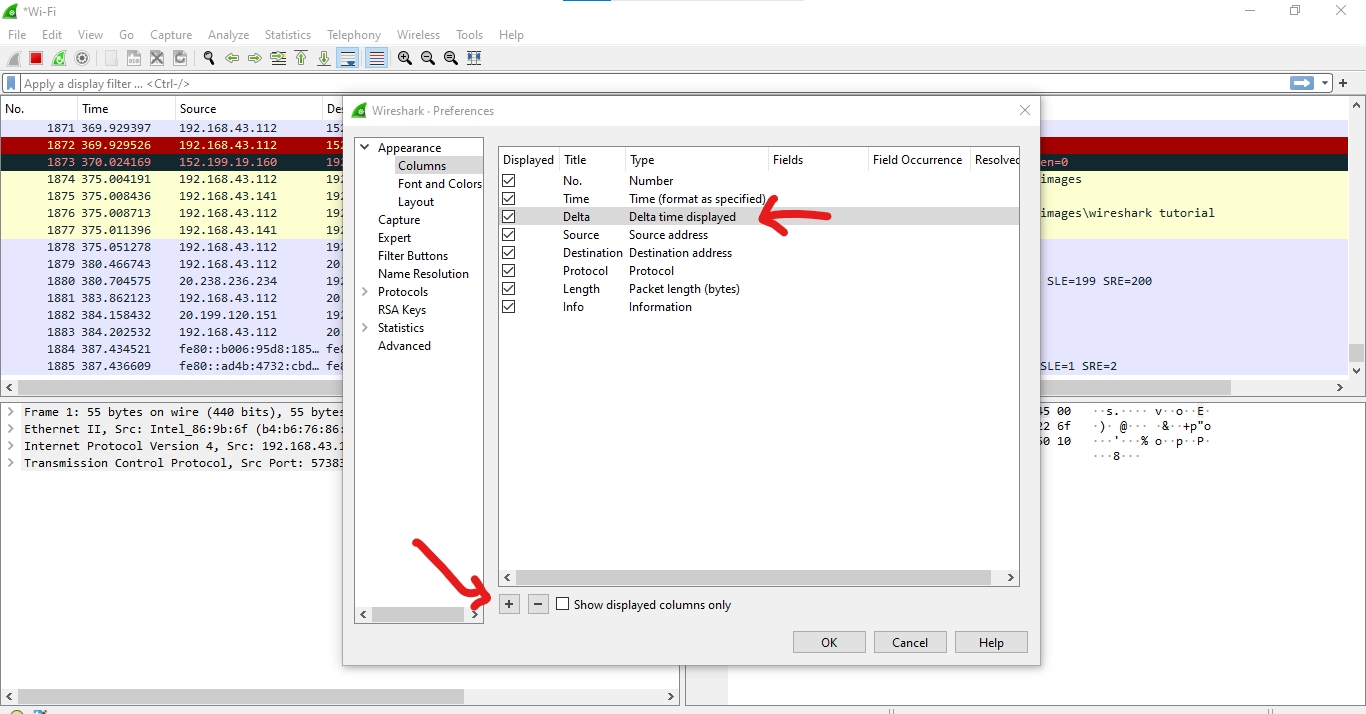Uncheck Displayed for the No. column

pos(509,181)
